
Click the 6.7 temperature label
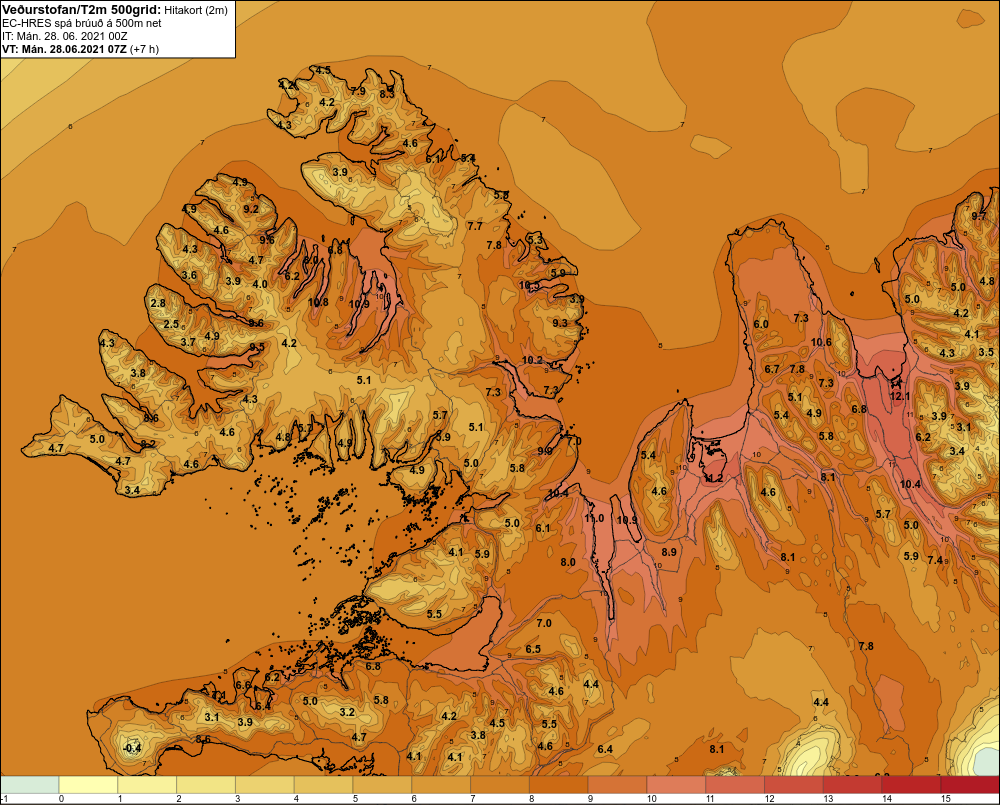pos(772,369)
